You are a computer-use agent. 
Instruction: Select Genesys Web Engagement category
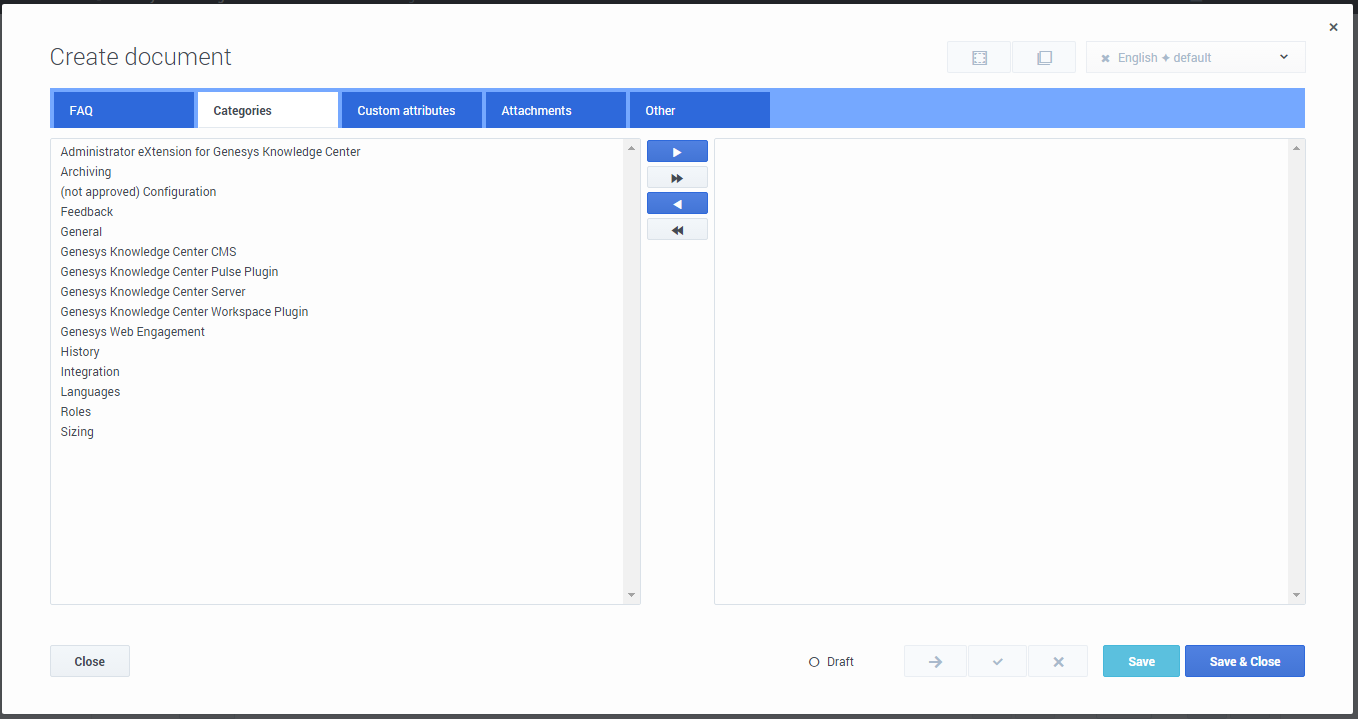(133, 332)
